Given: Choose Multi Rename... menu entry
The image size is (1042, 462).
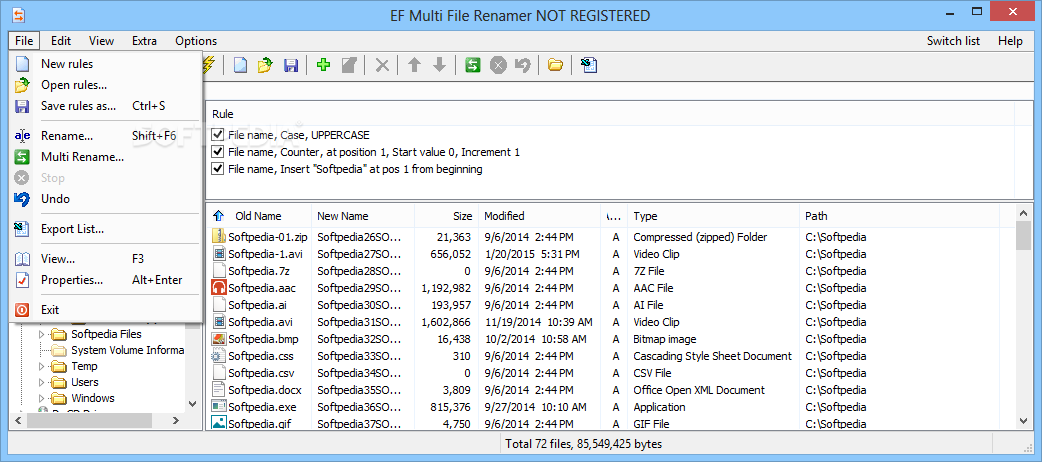Looking at the screenshot, I should 106,158.
